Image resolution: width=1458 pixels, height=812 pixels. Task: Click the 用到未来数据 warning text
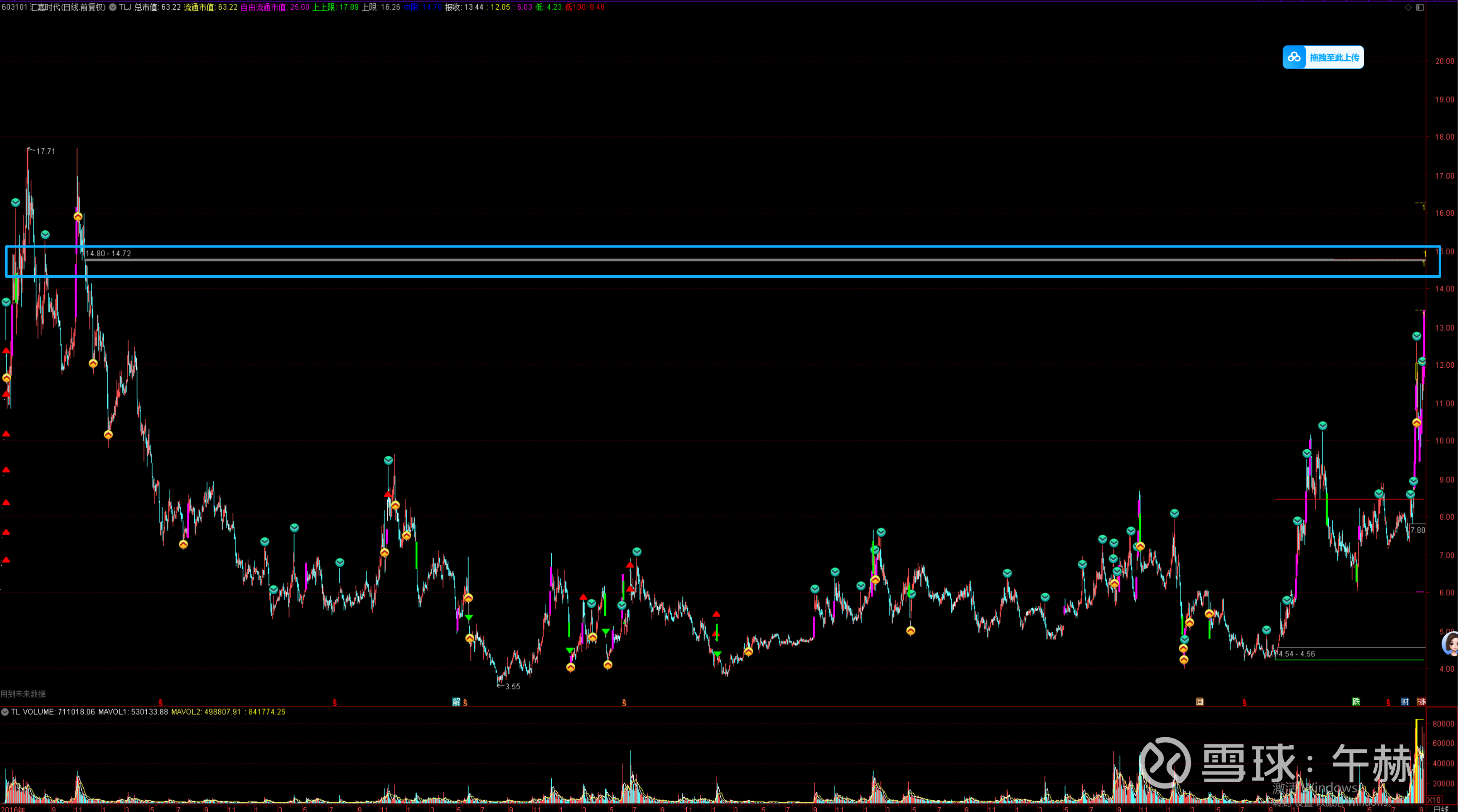click(23, 694)
